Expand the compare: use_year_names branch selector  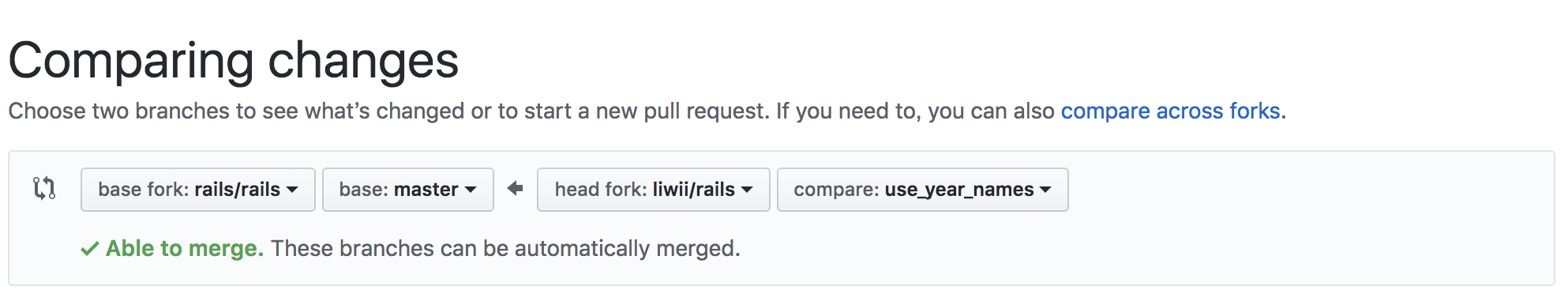pos(923,190)
